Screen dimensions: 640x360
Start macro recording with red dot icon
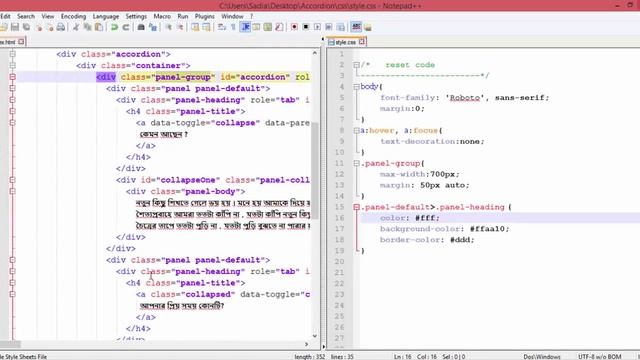pos(294,27)
